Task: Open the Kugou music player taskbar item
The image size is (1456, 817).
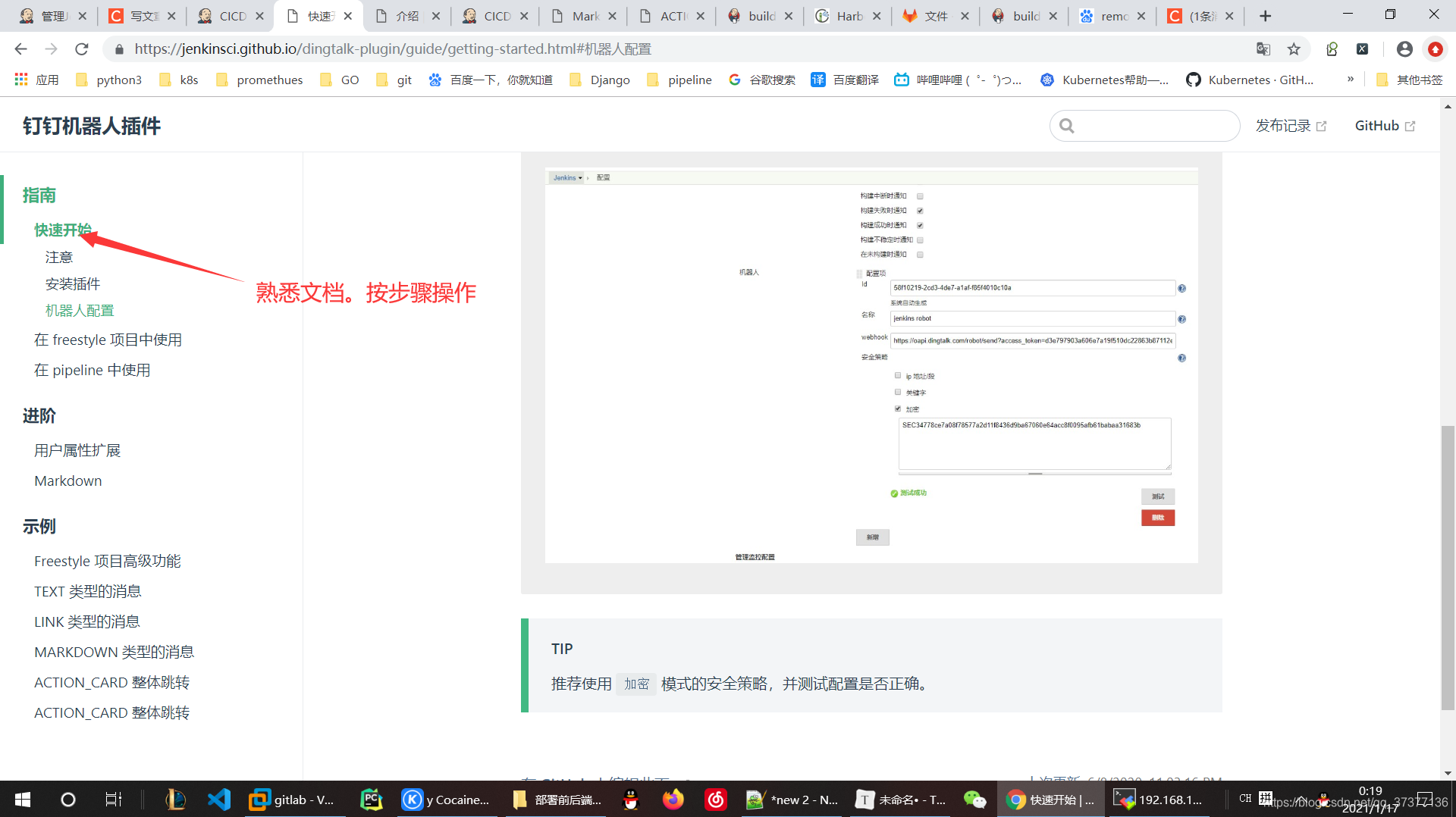Action: click(446, 800)
